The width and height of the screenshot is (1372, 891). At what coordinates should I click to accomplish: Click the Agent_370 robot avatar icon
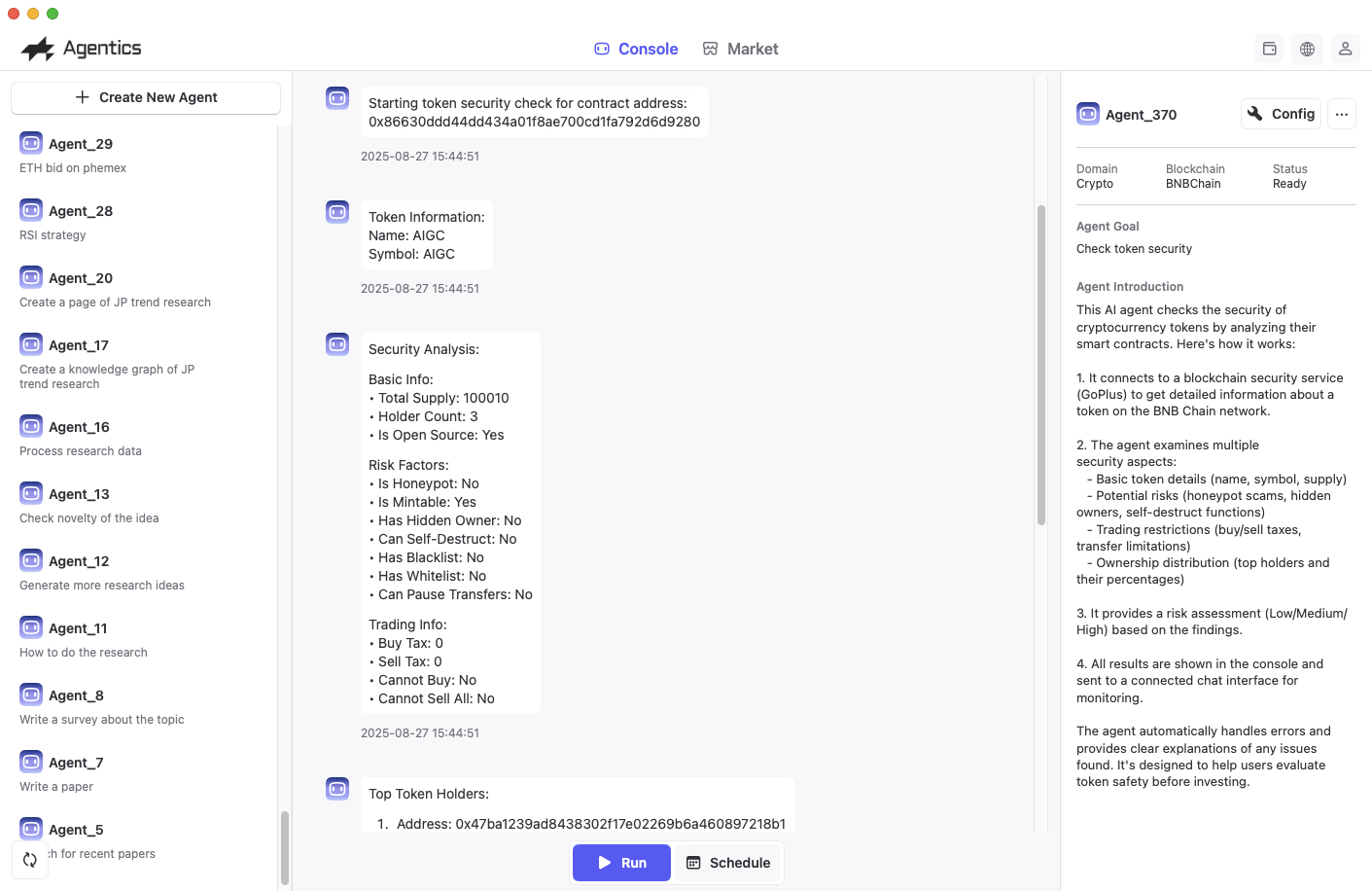[1088, 114]
